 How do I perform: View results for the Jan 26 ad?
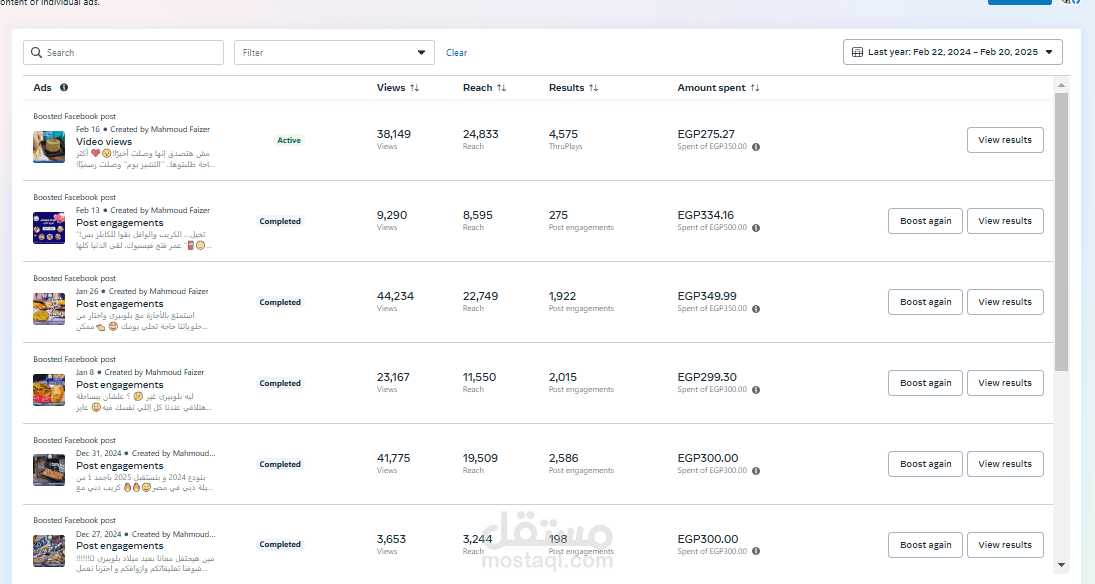[1005, 302]
